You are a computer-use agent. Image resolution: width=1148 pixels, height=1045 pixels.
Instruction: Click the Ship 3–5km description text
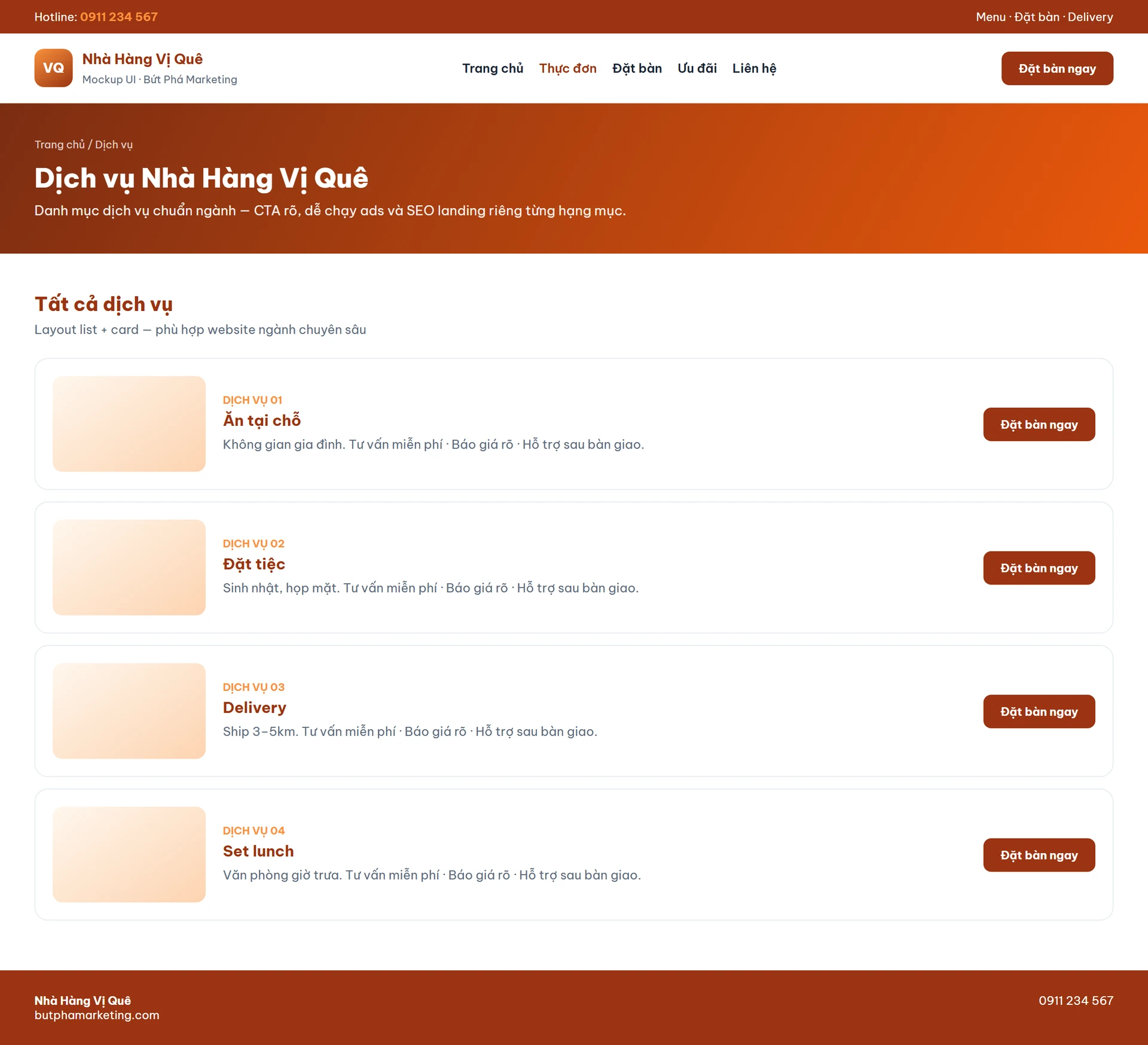pyautogui.click(x=410, y=732)
